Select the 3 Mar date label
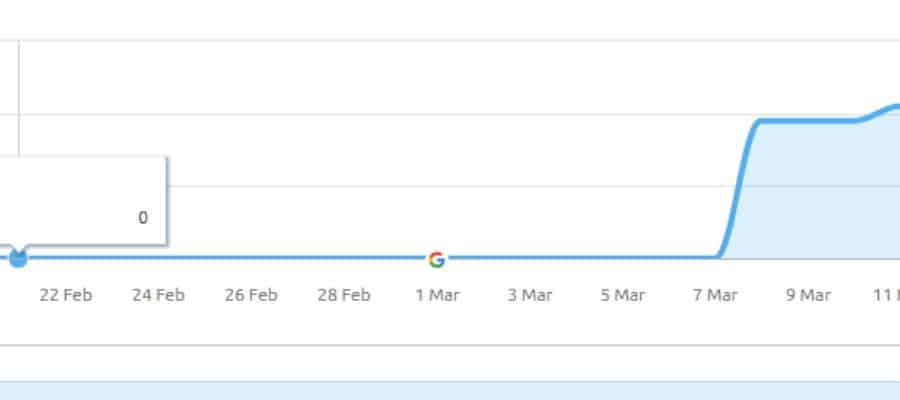The height and width of the screenshot is (400, 900). [530, 295]
